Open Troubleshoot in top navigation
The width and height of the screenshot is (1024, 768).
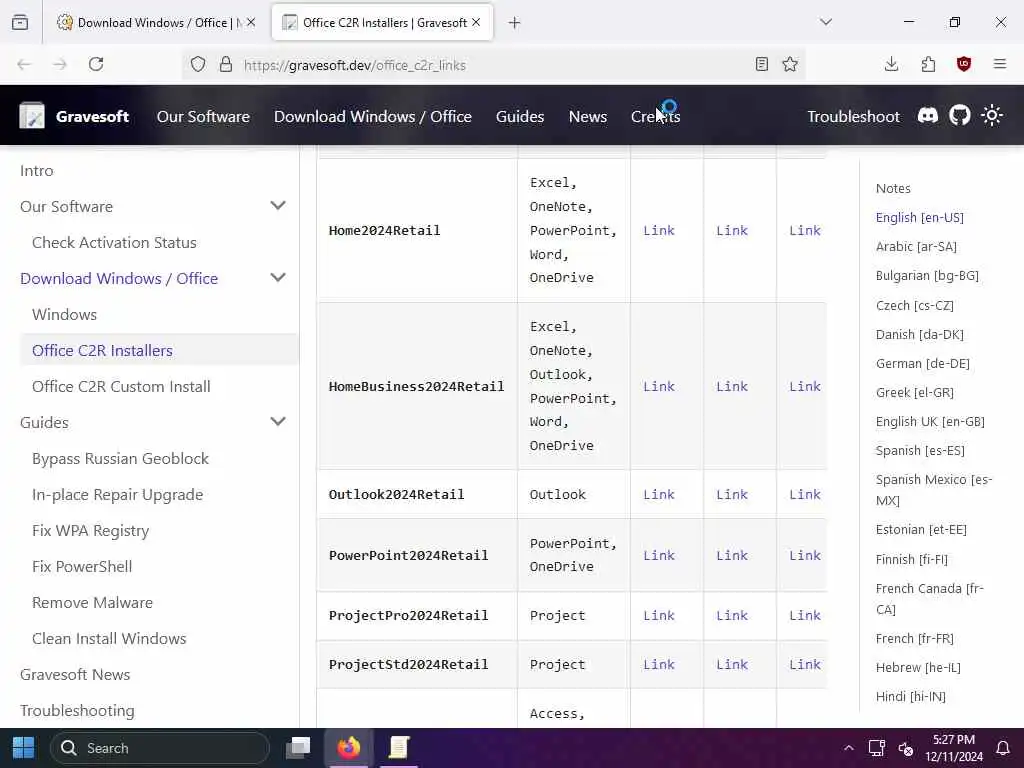(x=854, y=116)
